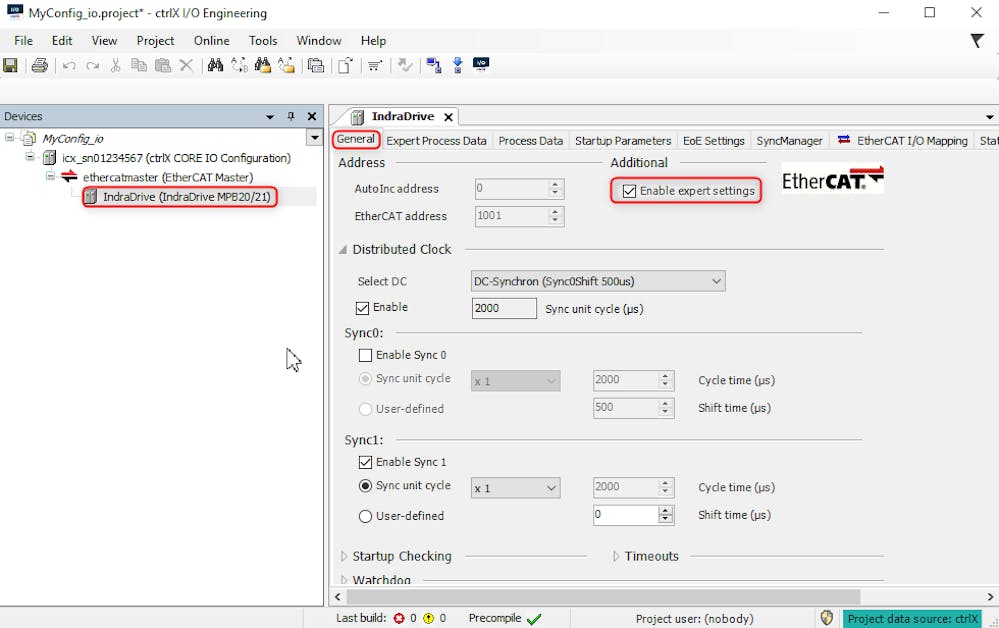Viewport: 999px width, 628px height.
Task: Switch to the Expert Process Data tab
Action: (436, 141)
